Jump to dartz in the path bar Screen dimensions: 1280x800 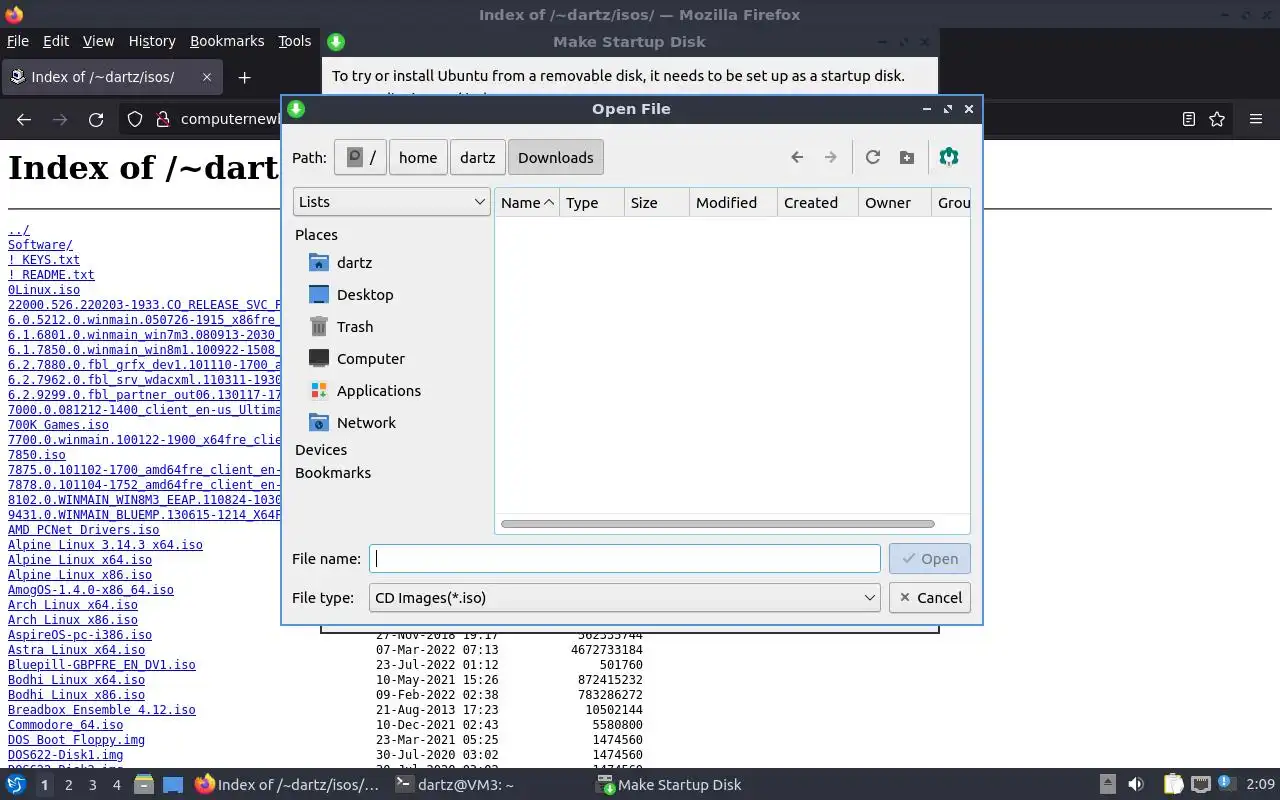tap(477, 157)
